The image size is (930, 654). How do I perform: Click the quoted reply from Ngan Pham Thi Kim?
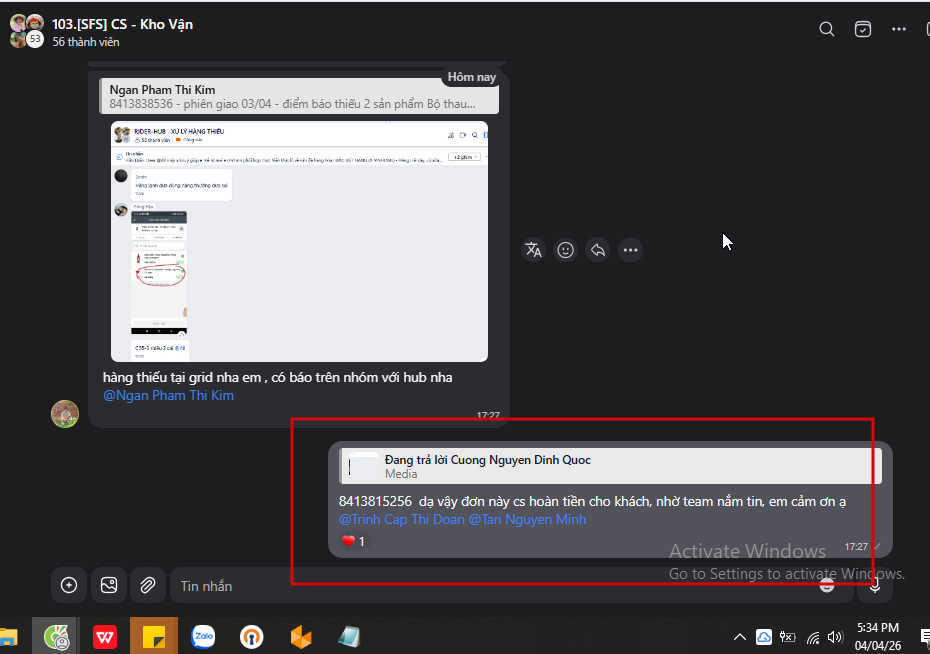tap(299, 96)
